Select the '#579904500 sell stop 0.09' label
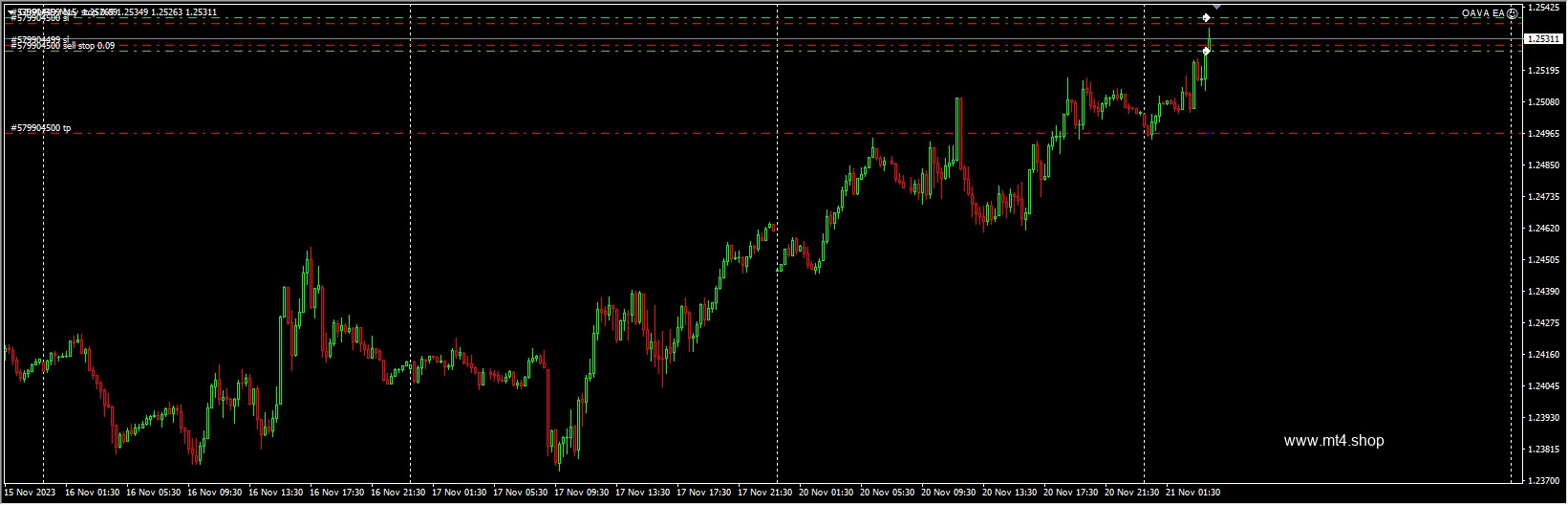The width and height of the screenshot is (1568, 505). point(63,46)
